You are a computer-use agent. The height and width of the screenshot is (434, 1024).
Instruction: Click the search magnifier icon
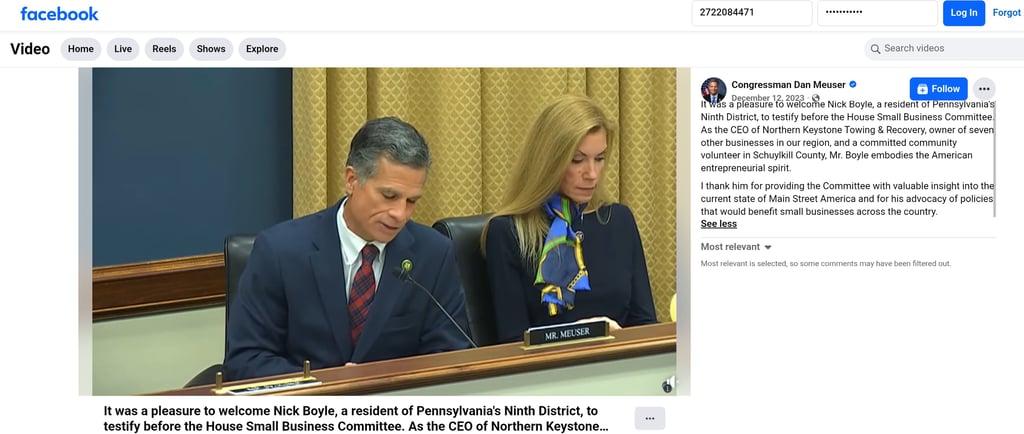[875, 49]
